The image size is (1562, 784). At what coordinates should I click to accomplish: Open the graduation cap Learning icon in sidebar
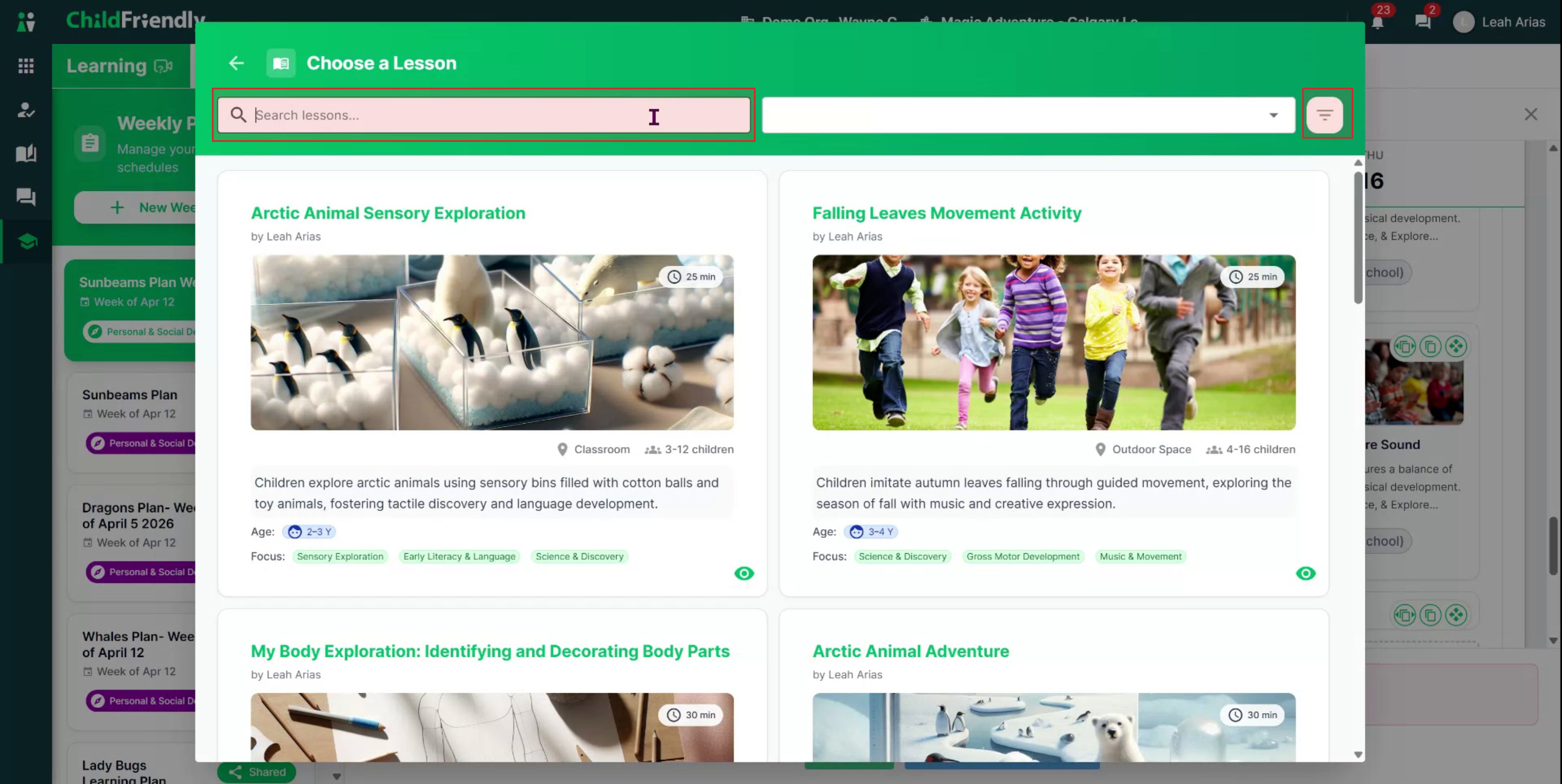point(27,241)
